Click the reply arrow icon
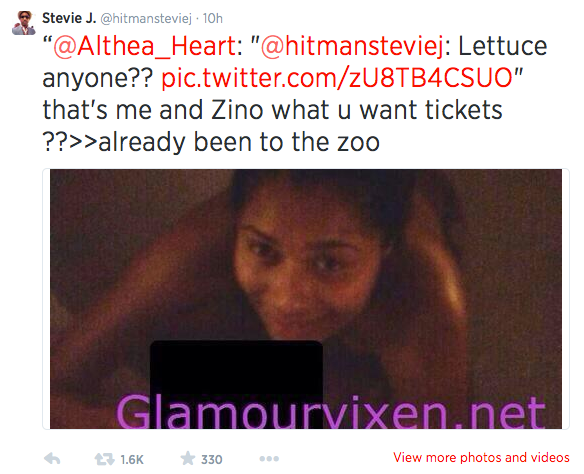 click(52, 458)
